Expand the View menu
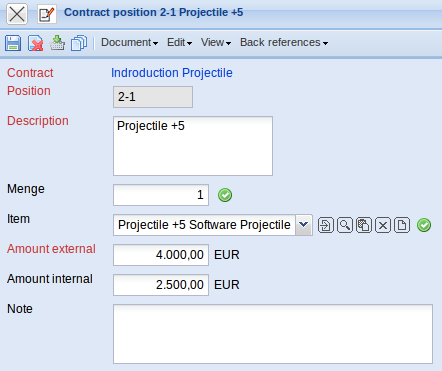The width and height of the screenshot is (442, 371). 216,43
